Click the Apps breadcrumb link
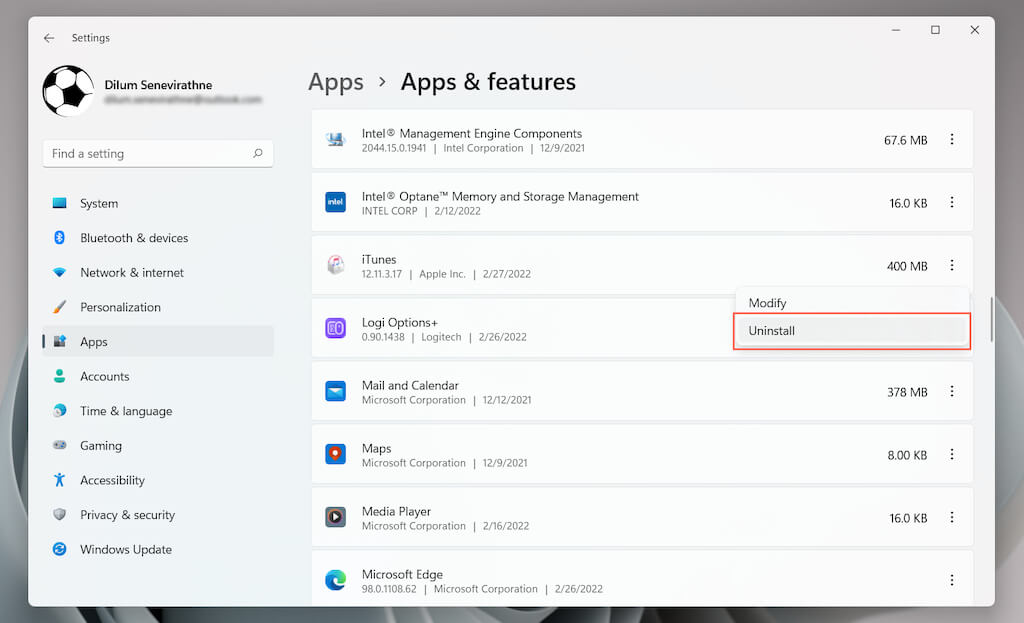 tap(336, 82)
